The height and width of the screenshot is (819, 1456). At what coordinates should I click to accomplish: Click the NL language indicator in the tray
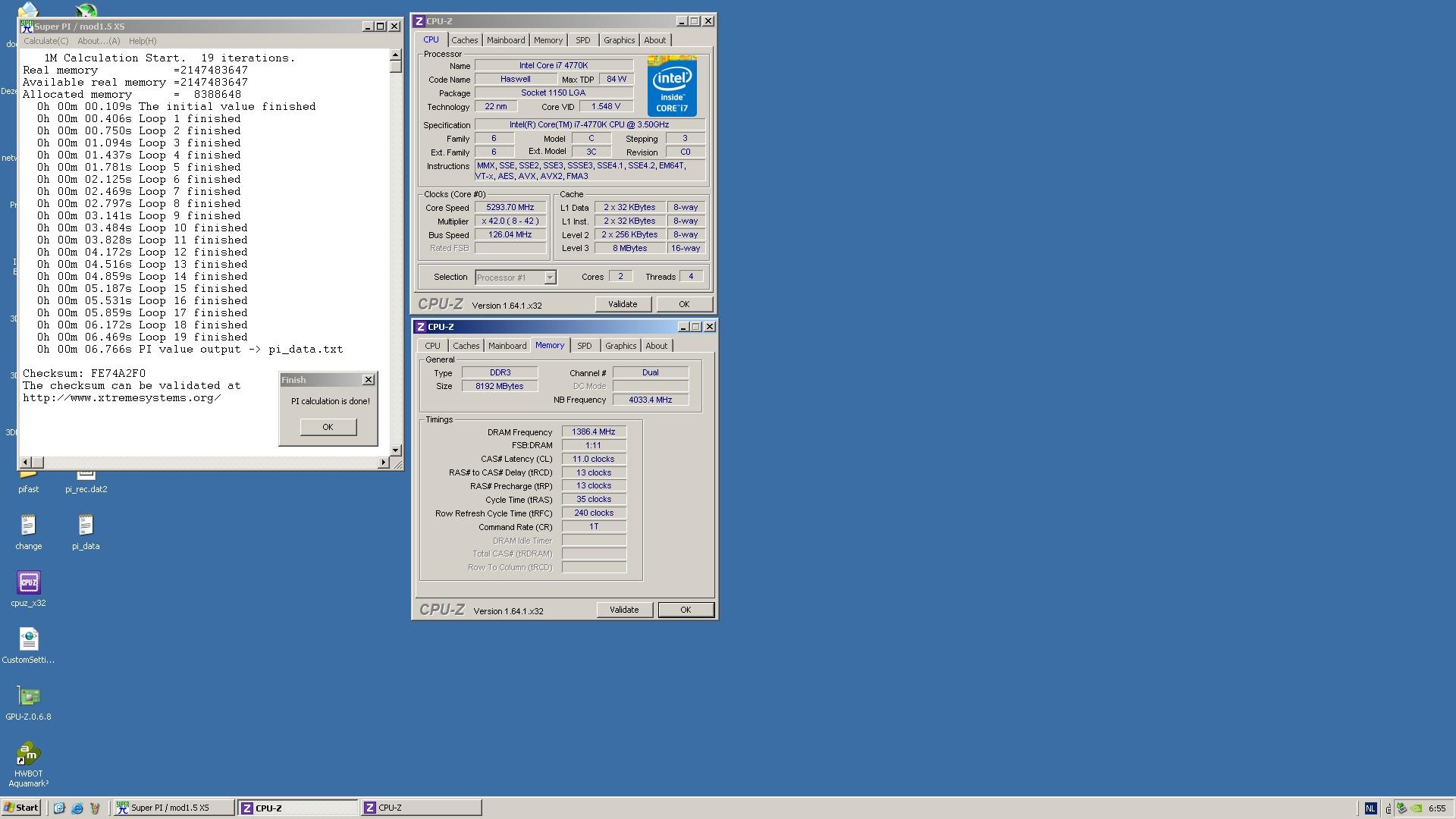pyautogui.click(x=1370, y=808)
